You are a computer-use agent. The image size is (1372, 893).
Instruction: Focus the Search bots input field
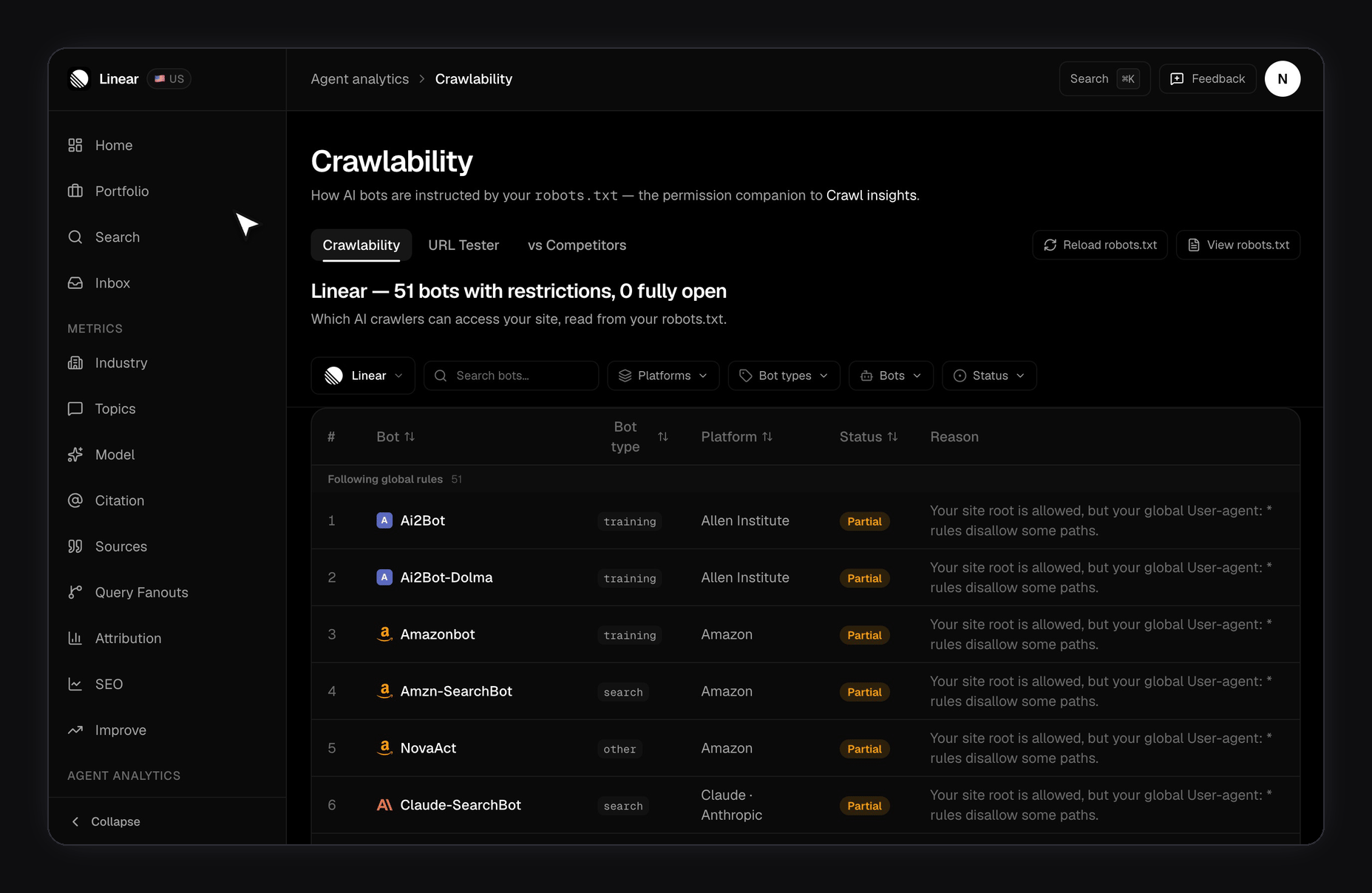pyautogui.click(x=511, y=376)
